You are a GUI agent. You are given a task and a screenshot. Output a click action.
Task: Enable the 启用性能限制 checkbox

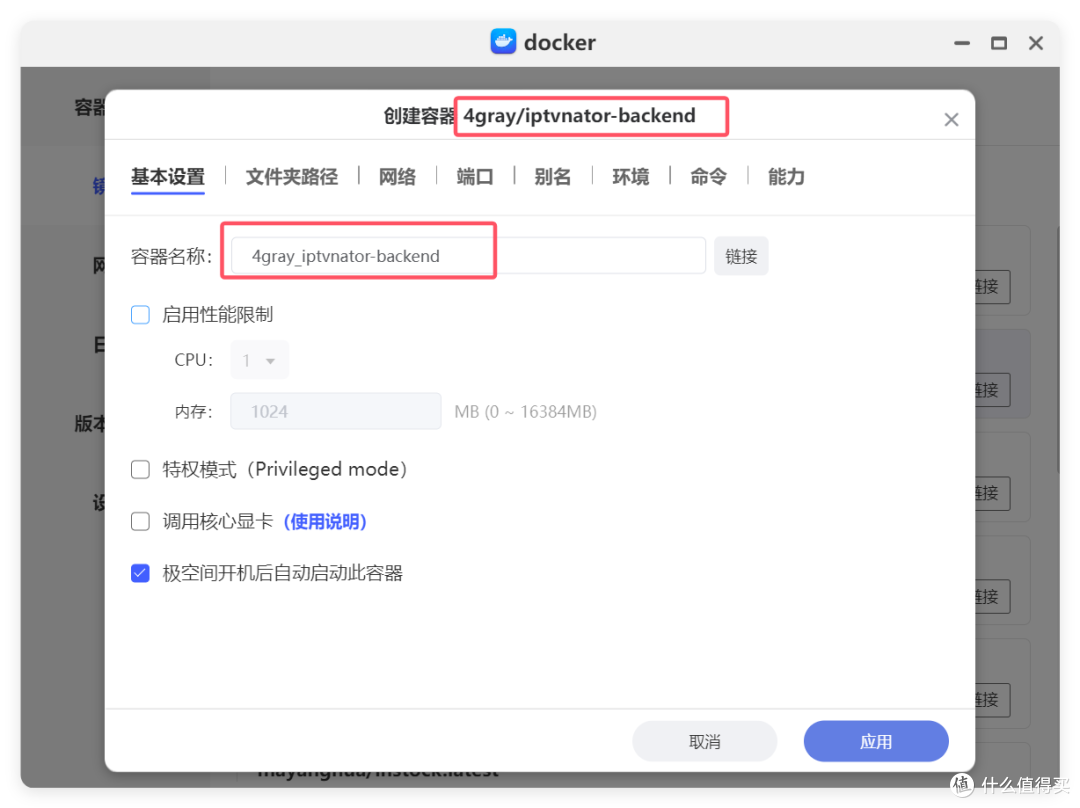[x=140, y=314]
